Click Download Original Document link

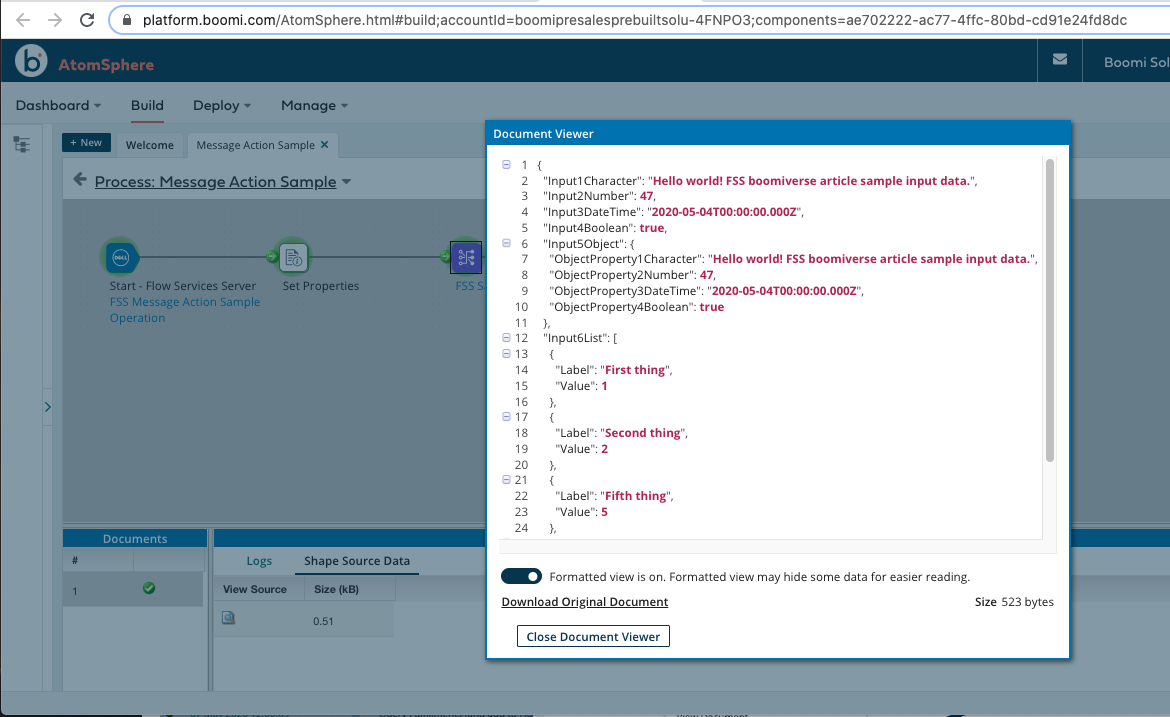pyautogui.click(x=584, y=601)
